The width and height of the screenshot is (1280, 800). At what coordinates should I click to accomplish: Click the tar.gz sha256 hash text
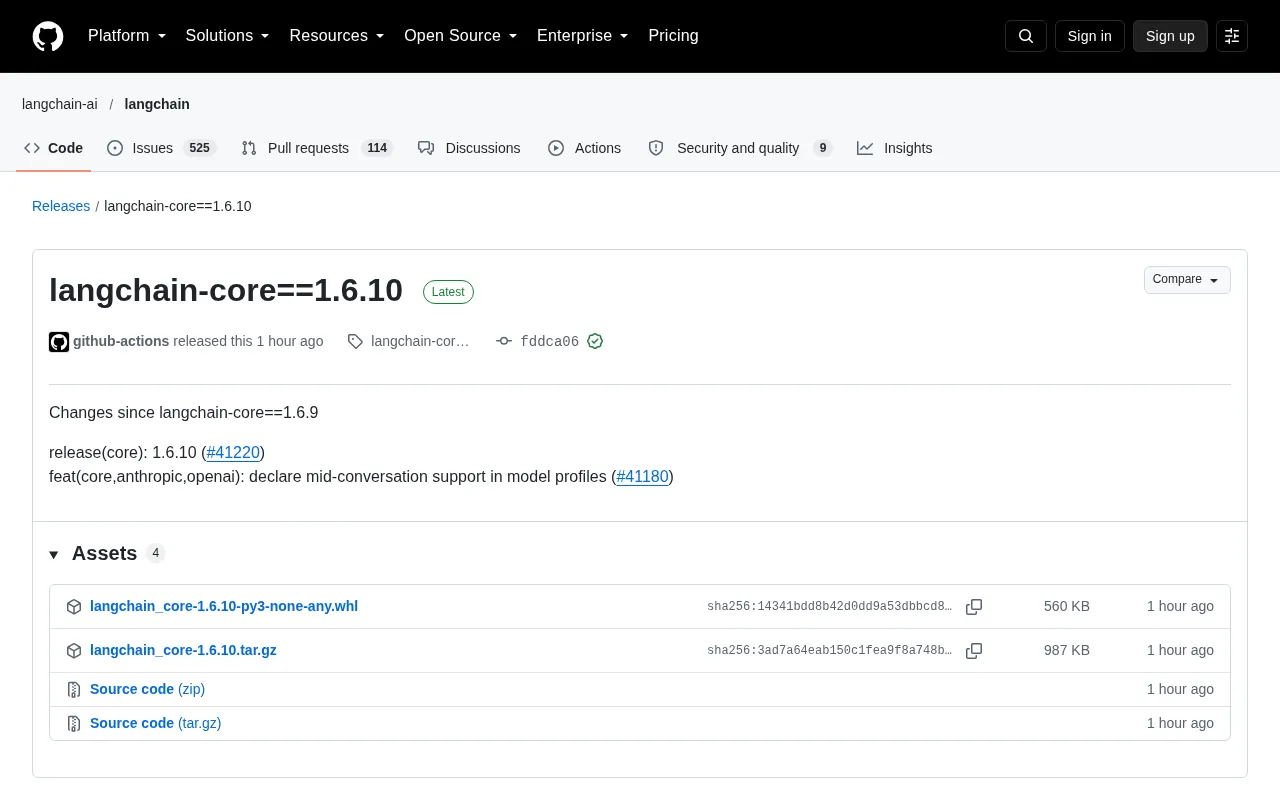[830, 651]
